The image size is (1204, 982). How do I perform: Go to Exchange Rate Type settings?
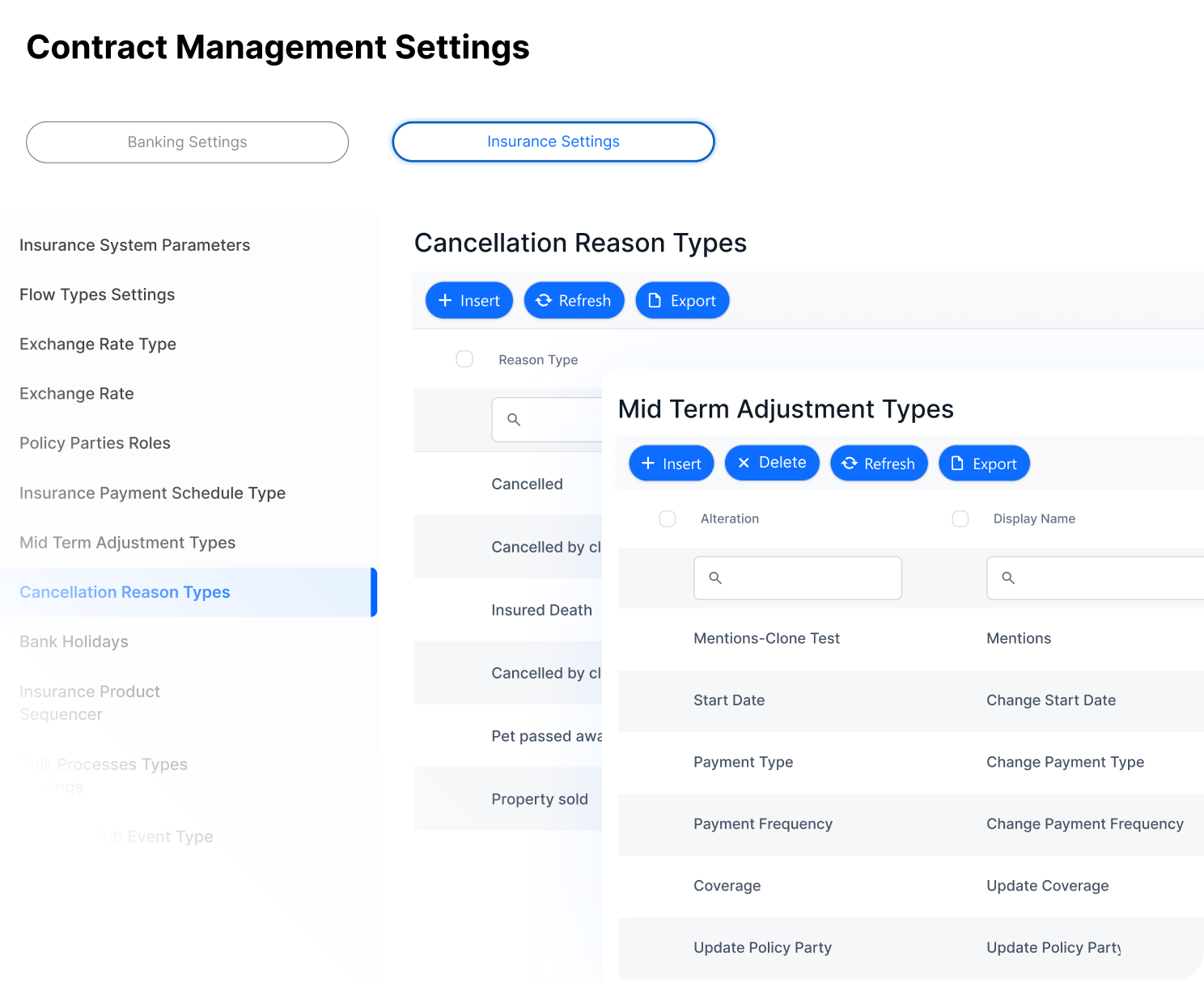coord(98,344)
